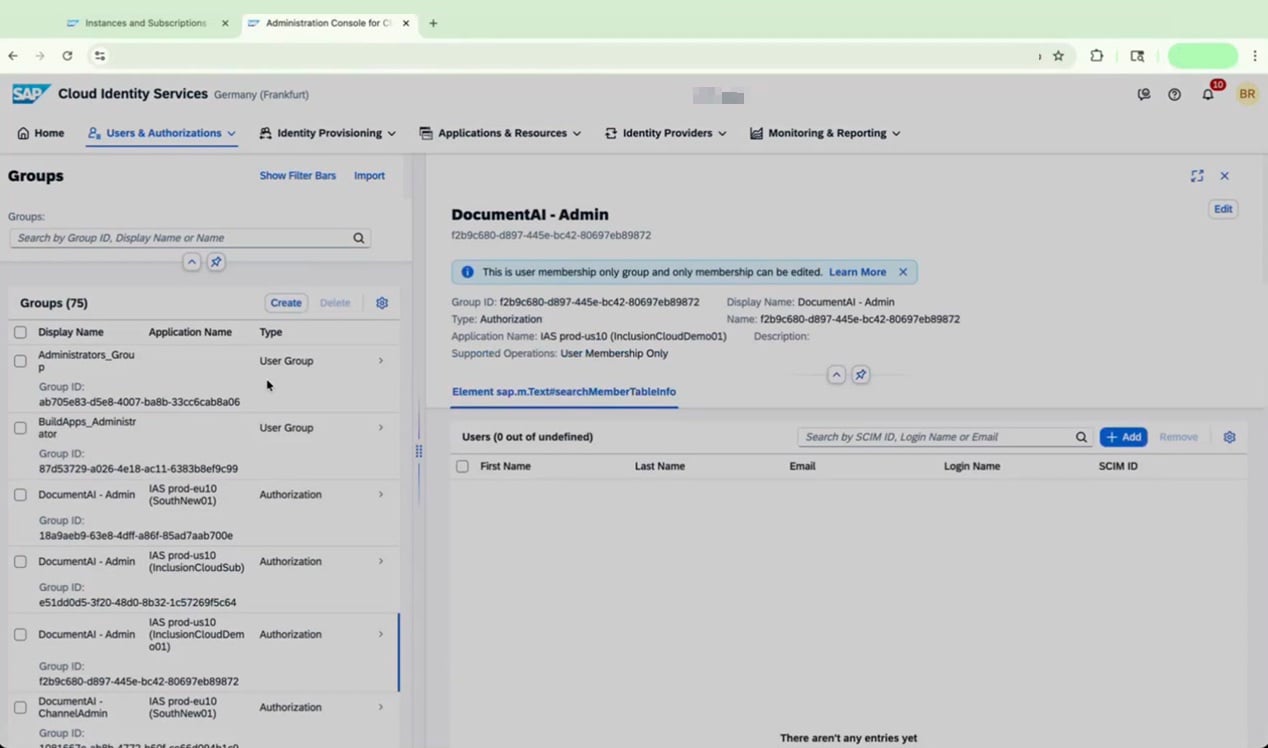Open the users table settings gear
Image resolution: width=1268 pixels, height=748 pixels.
pyautogui.click(x=1230, y=437)
